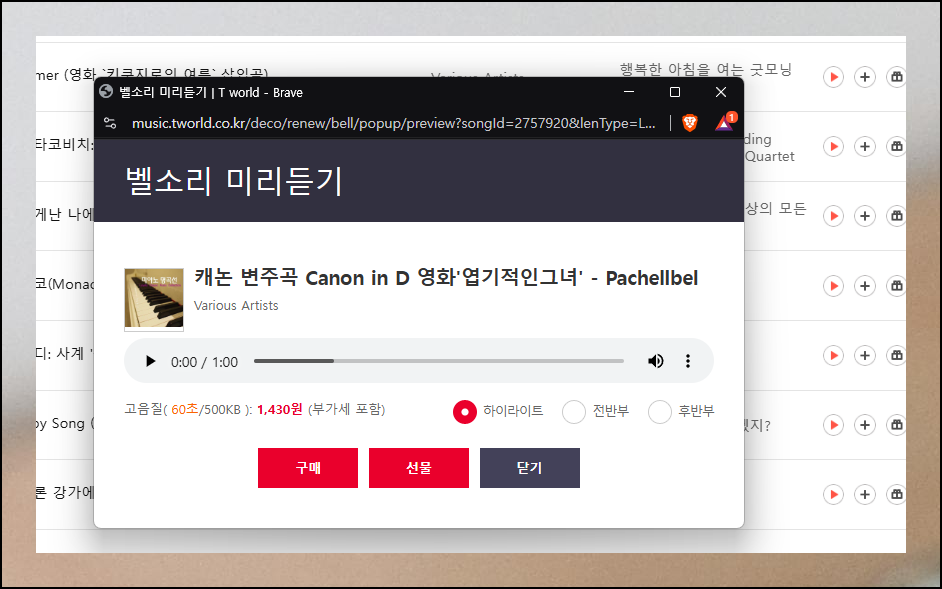
Task: Start playback in the audio player
Action: click(x=150, y=361)
